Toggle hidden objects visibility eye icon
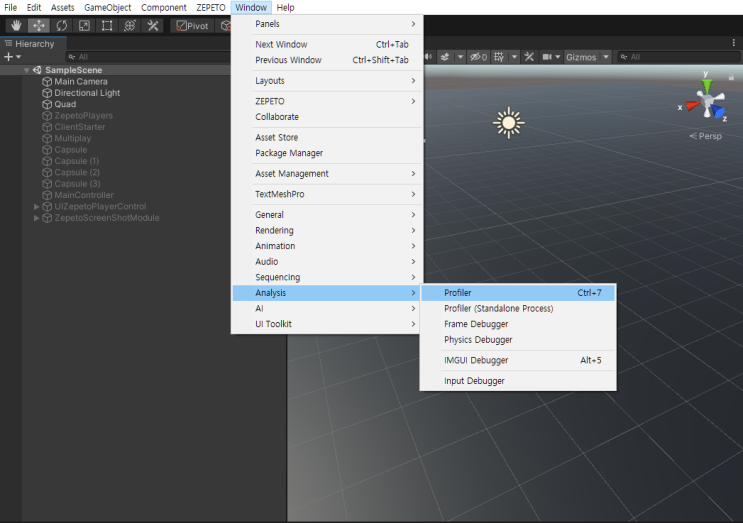Screen dimensions: 743x523 [x=478, y=57]
